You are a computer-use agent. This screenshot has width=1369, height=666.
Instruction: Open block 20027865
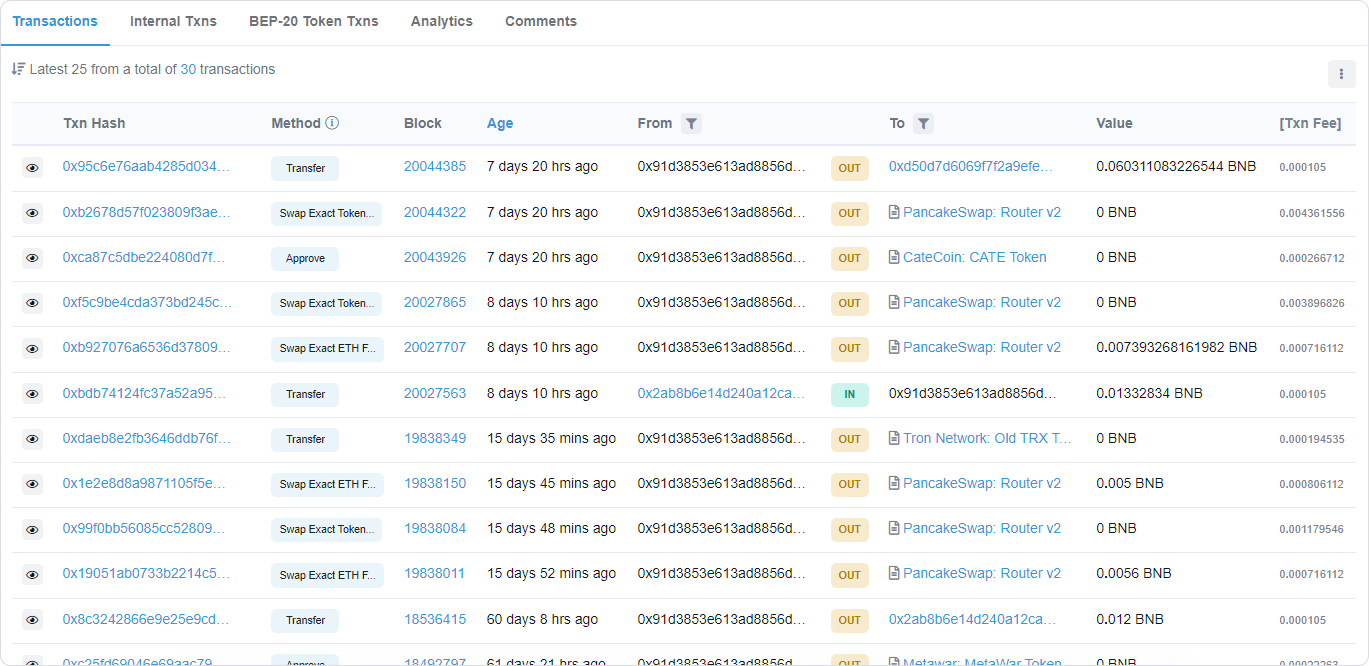435,302
